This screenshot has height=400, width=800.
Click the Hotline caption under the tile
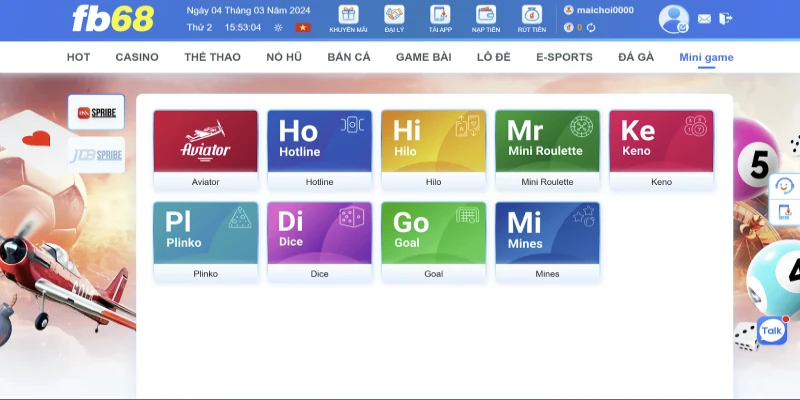click(x=319, y=182)
